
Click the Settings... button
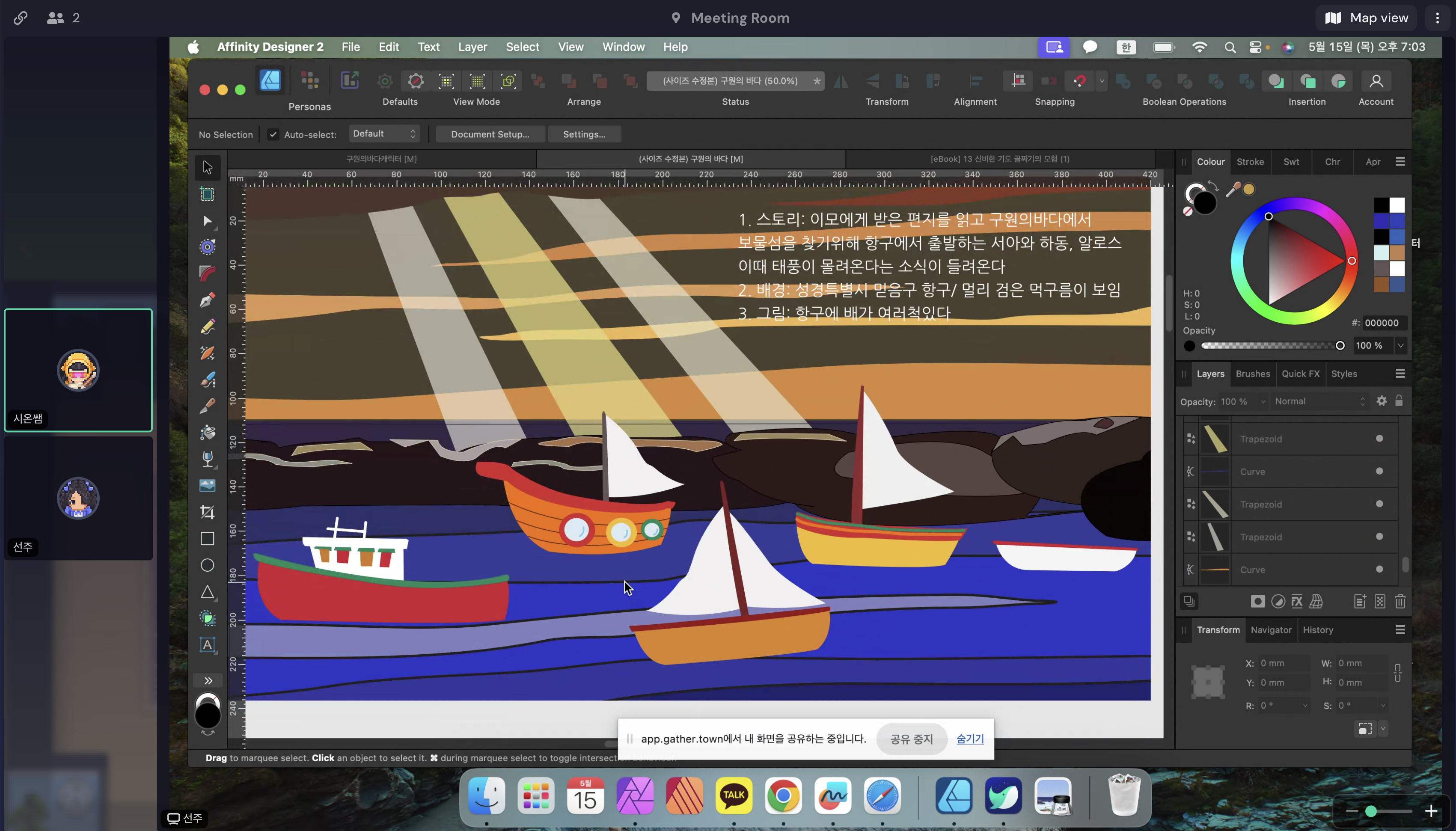pos(584,134)
